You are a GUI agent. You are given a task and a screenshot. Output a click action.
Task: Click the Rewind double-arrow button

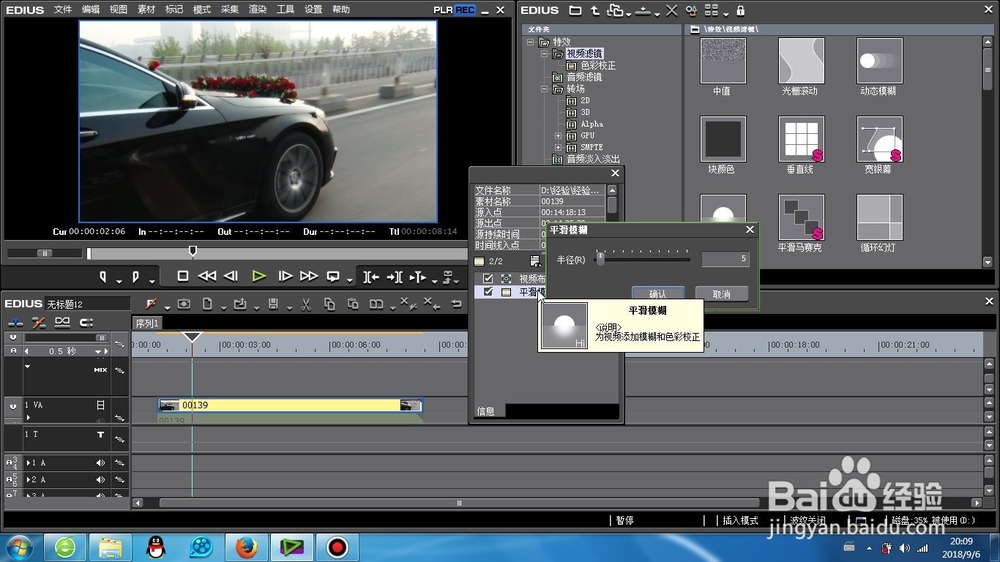pos(207,276)
